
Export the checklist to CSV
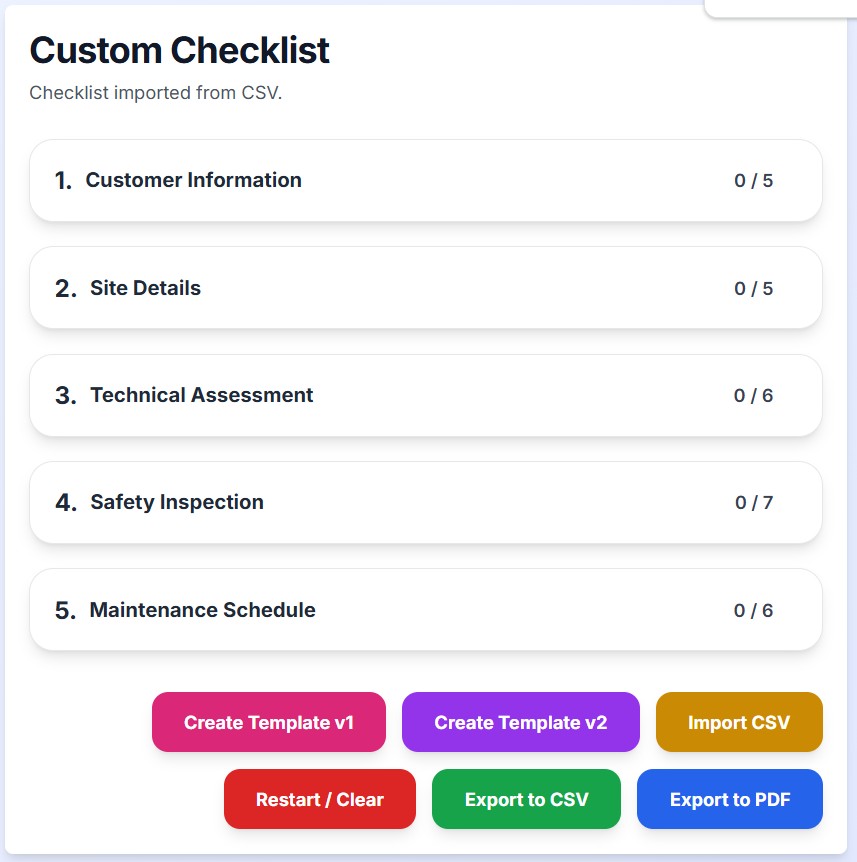tap(526, 799)
